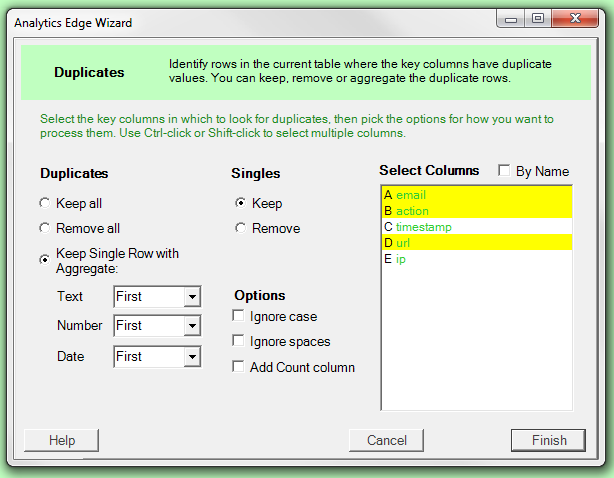Select Keep Single Row with Aggregate
The height and width of the screenshot is (478, 614).
(x=45, y=260)
